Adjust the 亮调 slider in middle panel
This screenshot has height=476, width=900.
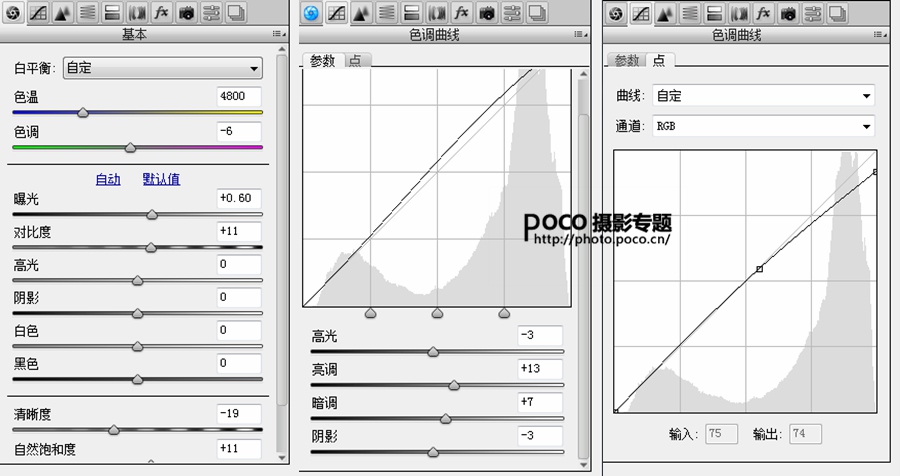453,385
